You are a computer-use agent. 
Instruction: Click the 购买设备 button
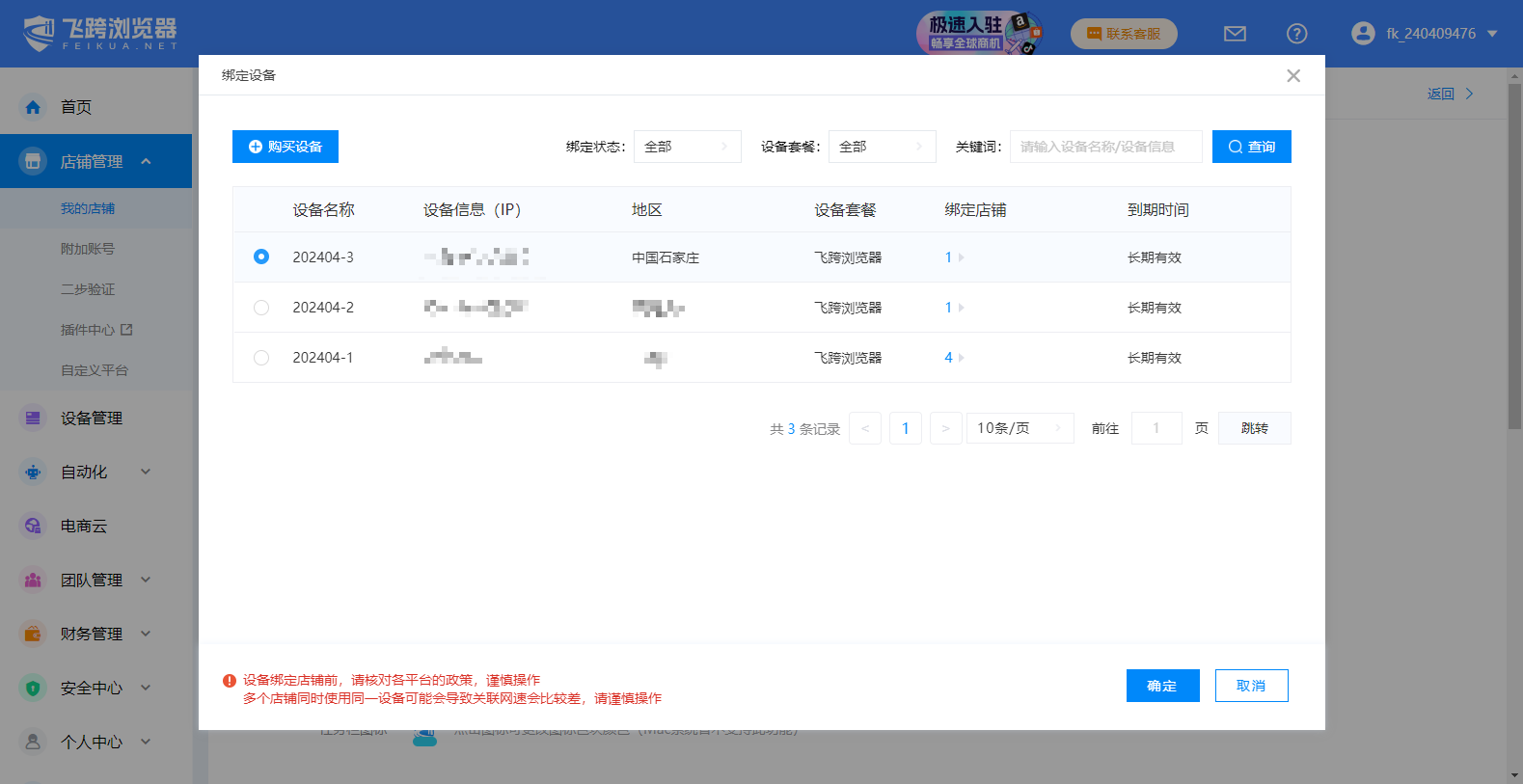tap(286, 147)
